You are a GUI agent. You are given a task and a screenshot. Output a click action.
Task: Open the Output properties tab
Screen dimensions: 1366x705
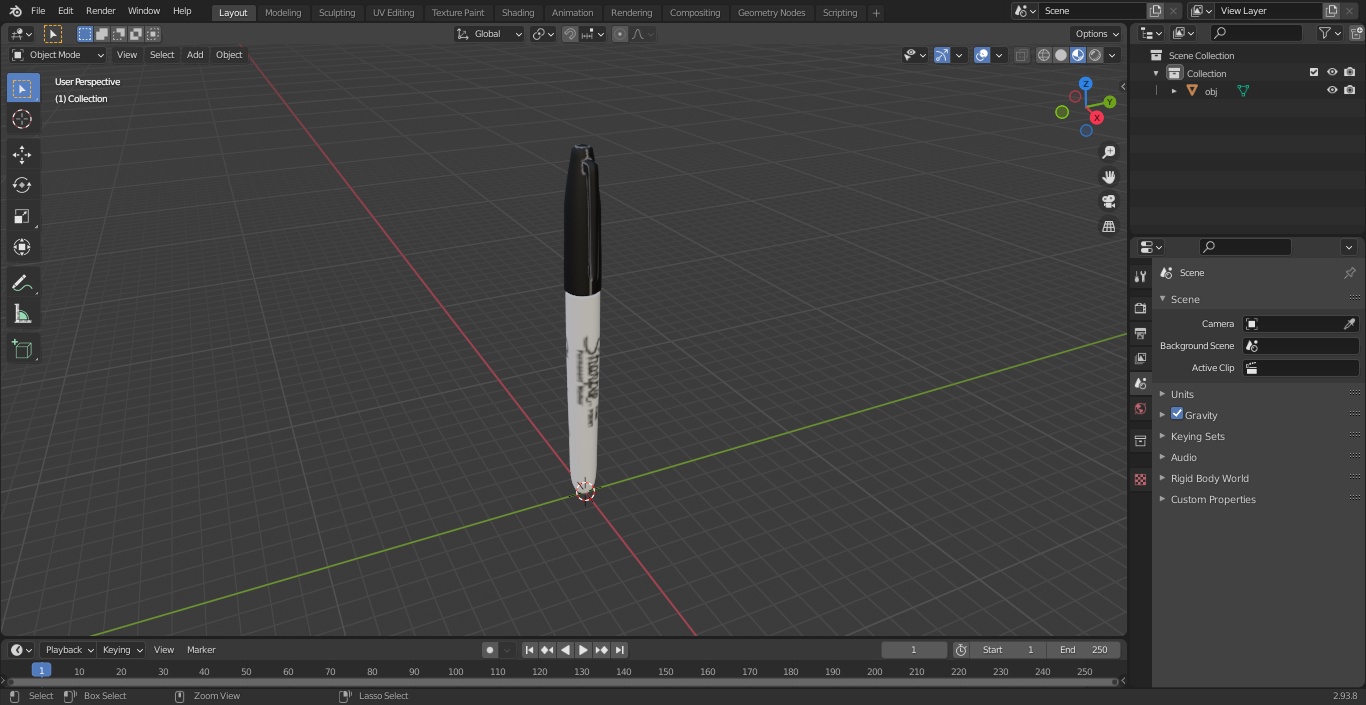[1140, 333]
